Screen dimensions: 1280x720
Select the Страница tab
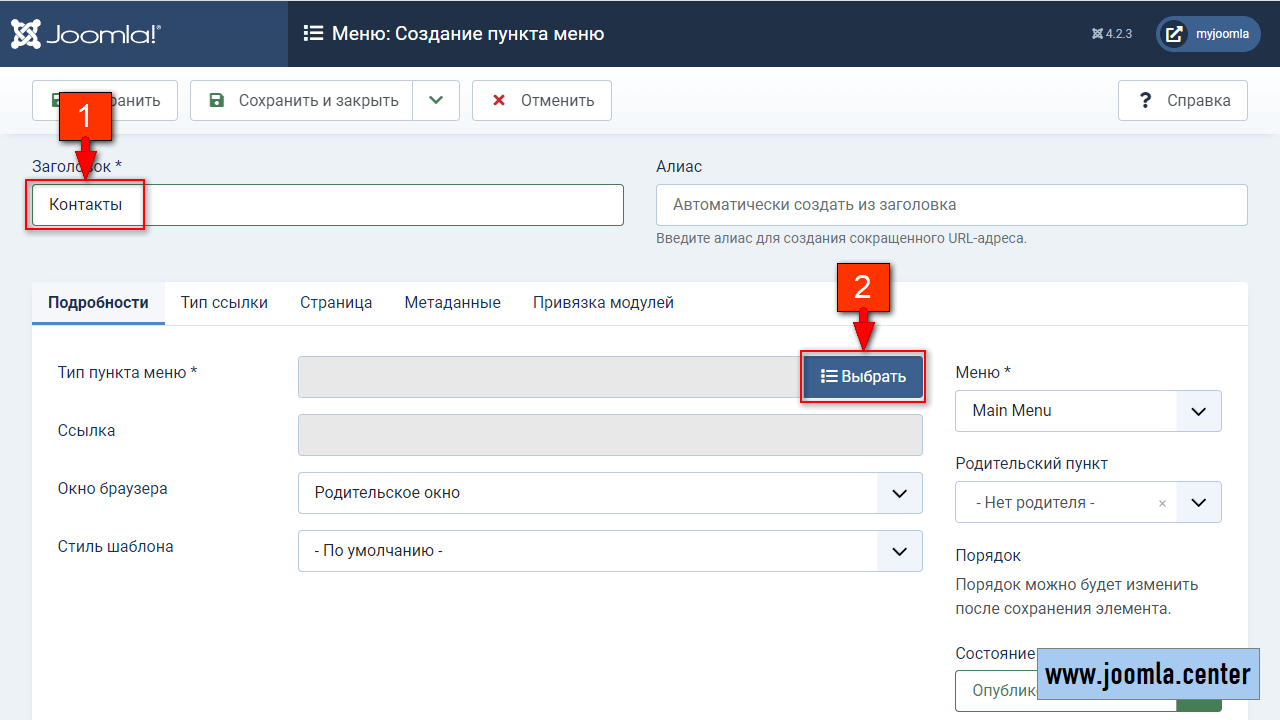336,303
